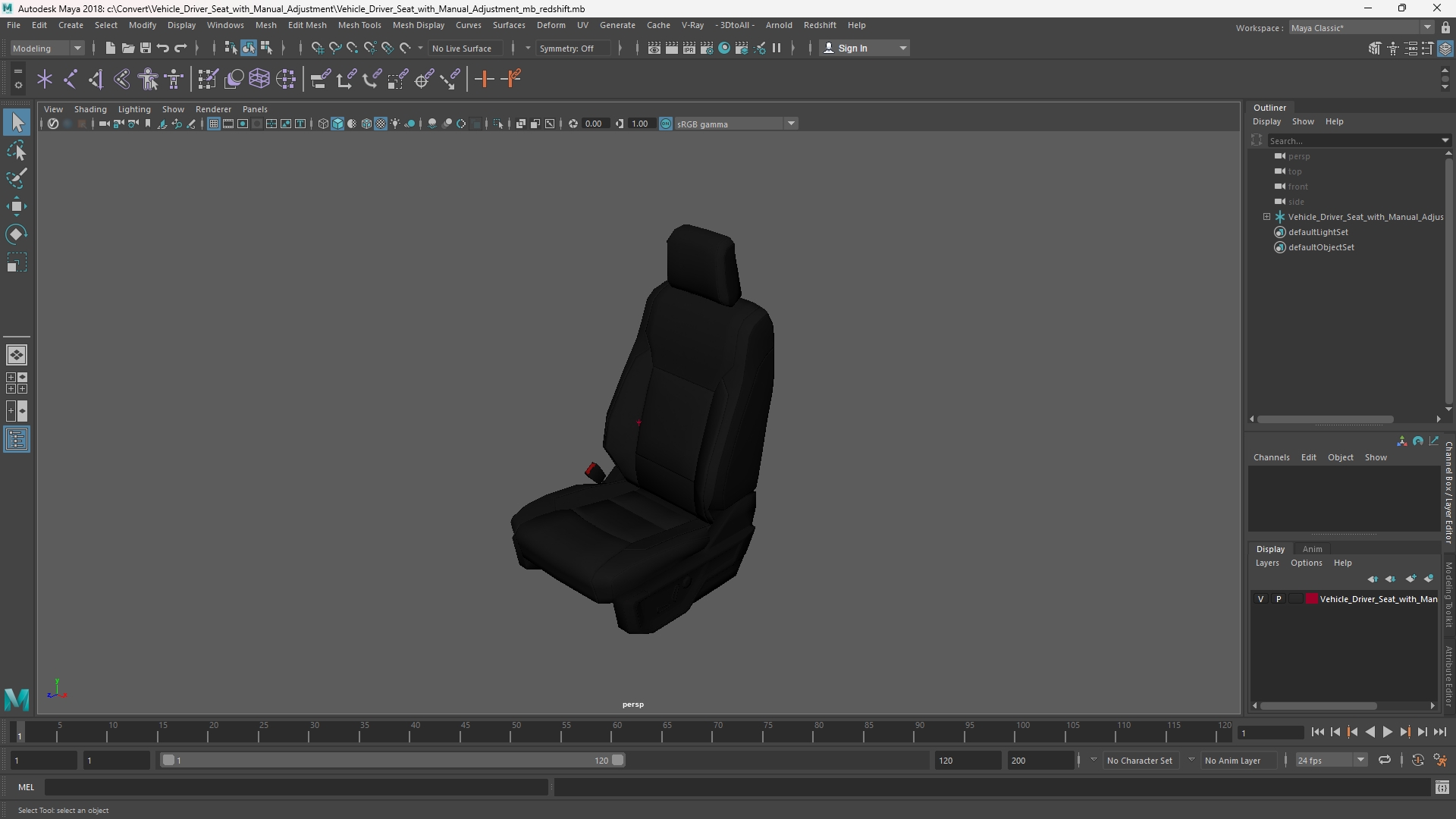1456x819 pixels.
Task: Toggle textured display in viewport
Action: tap(381, 124)
